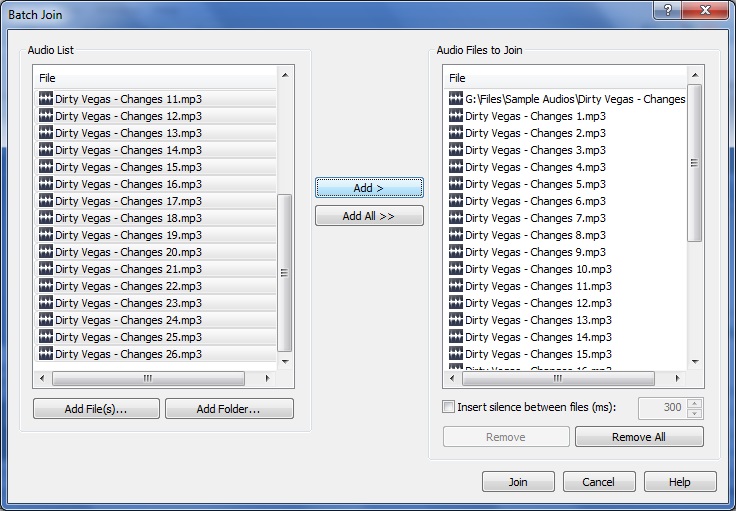Image resolution: width=736 pixels, height=511 pixels.
Task: Click waveform icon of Changes 13.mp3 in join list
Action: pos(456,320)
